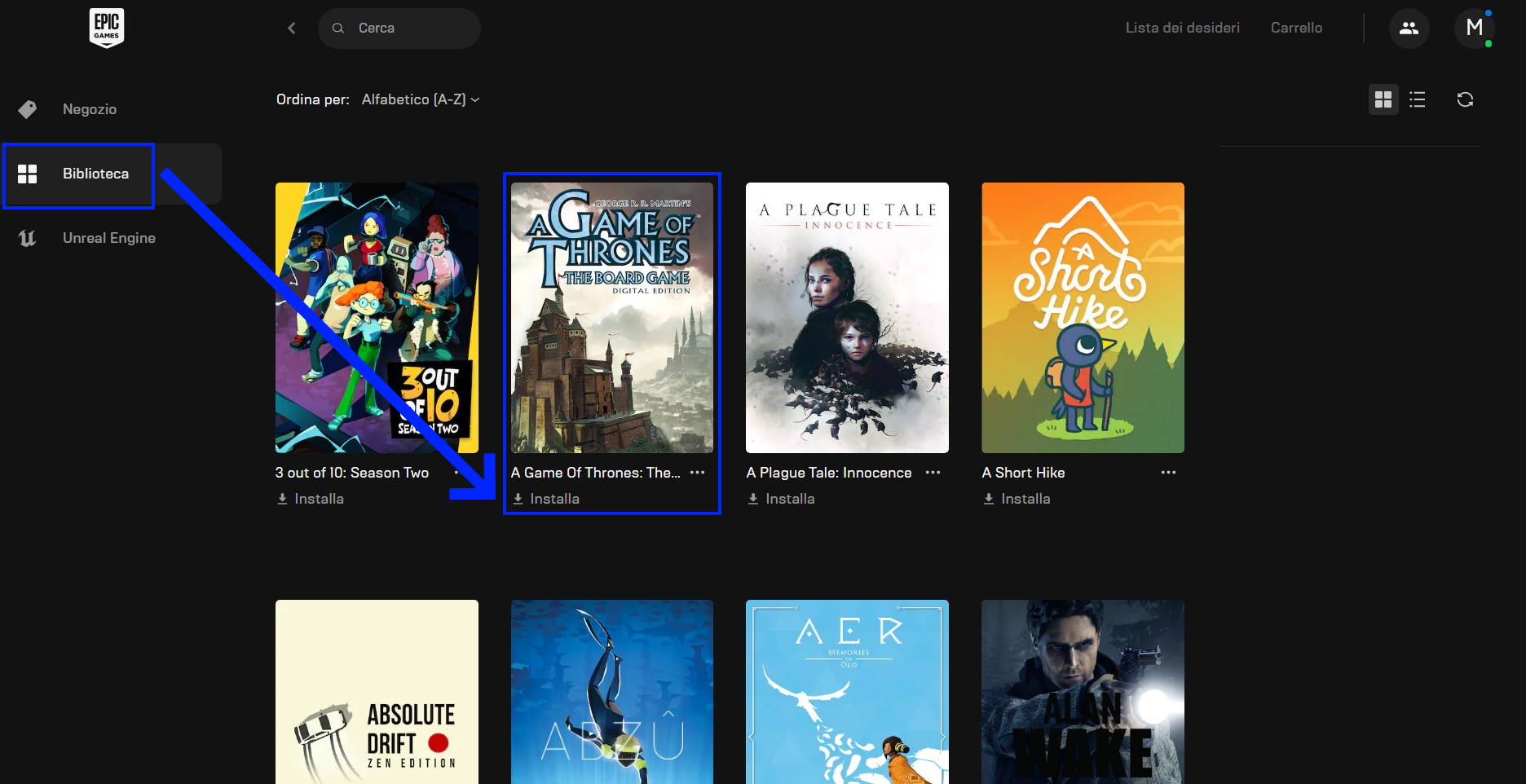The image size is (1526, 784).
Task: Install A Short Hike
Action: [x=1017, y=499]
